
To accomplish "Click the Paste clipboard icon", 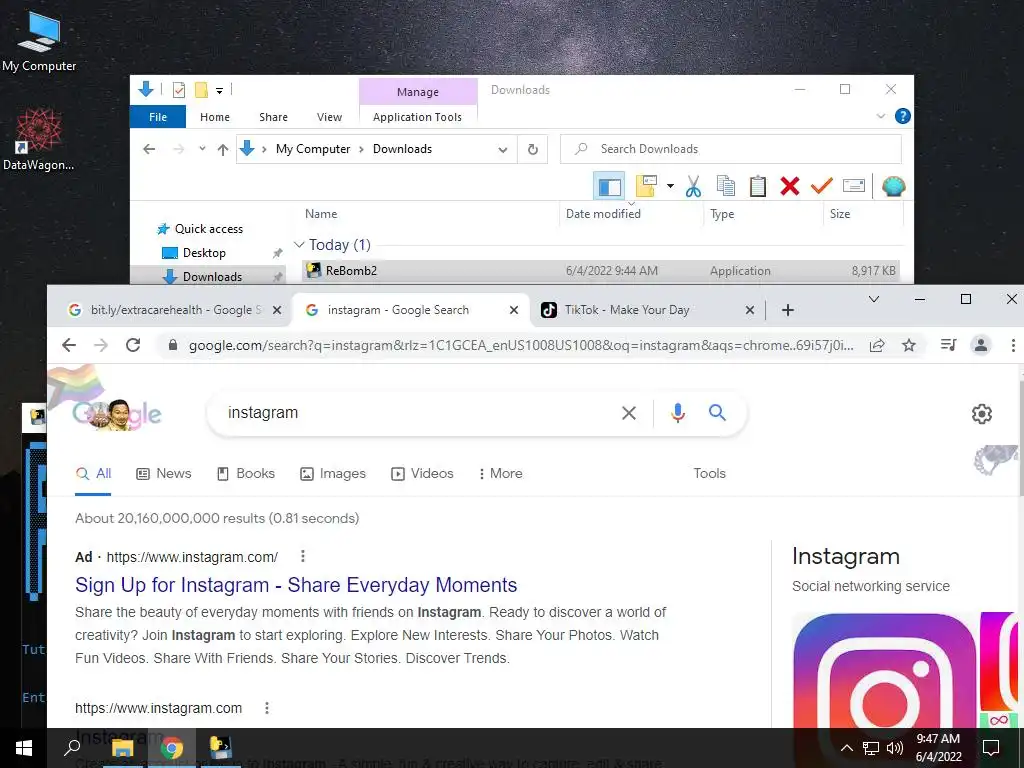I will point(758,187).
